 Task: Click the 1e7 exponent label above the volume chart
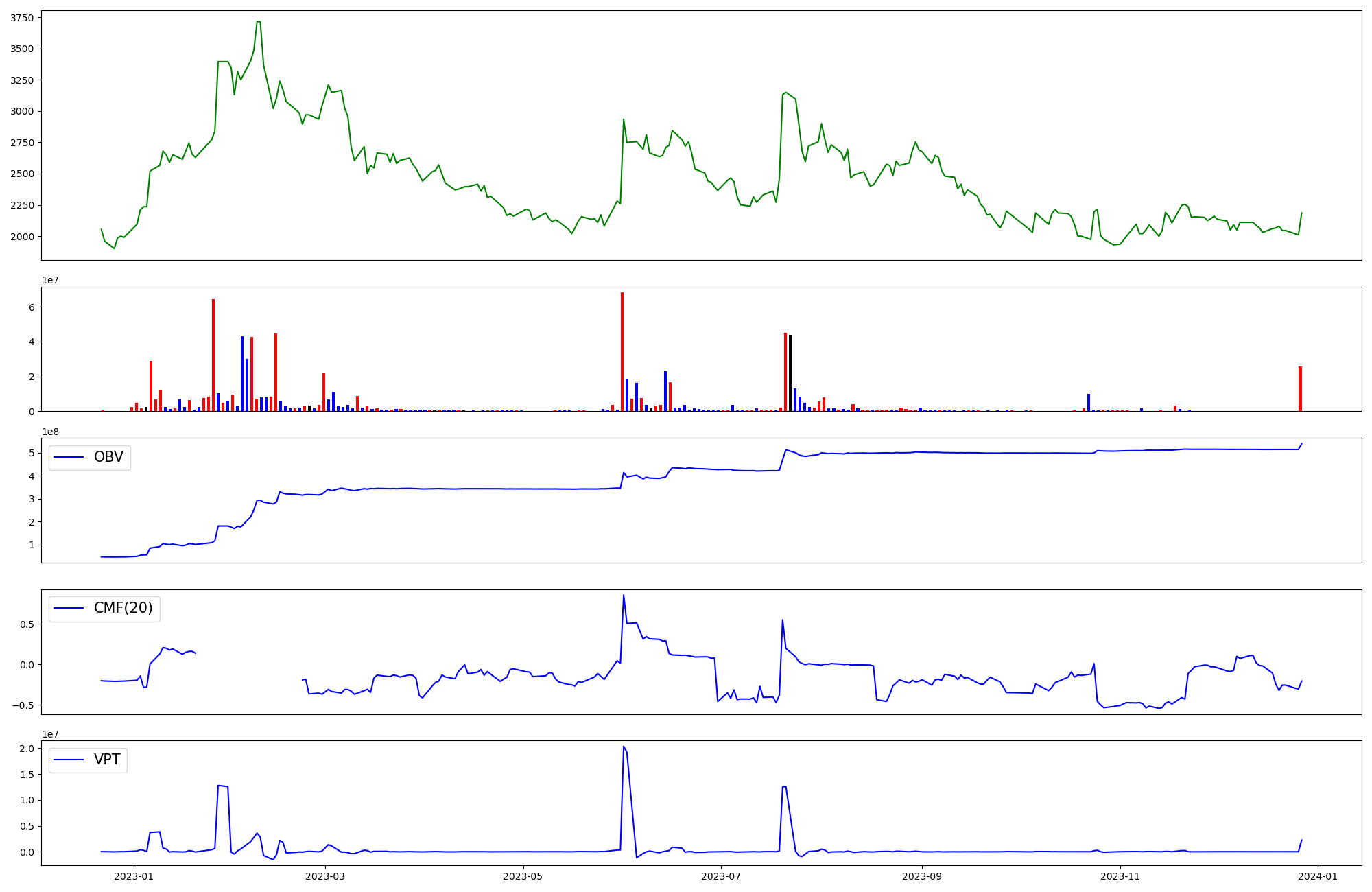point(50,281)
